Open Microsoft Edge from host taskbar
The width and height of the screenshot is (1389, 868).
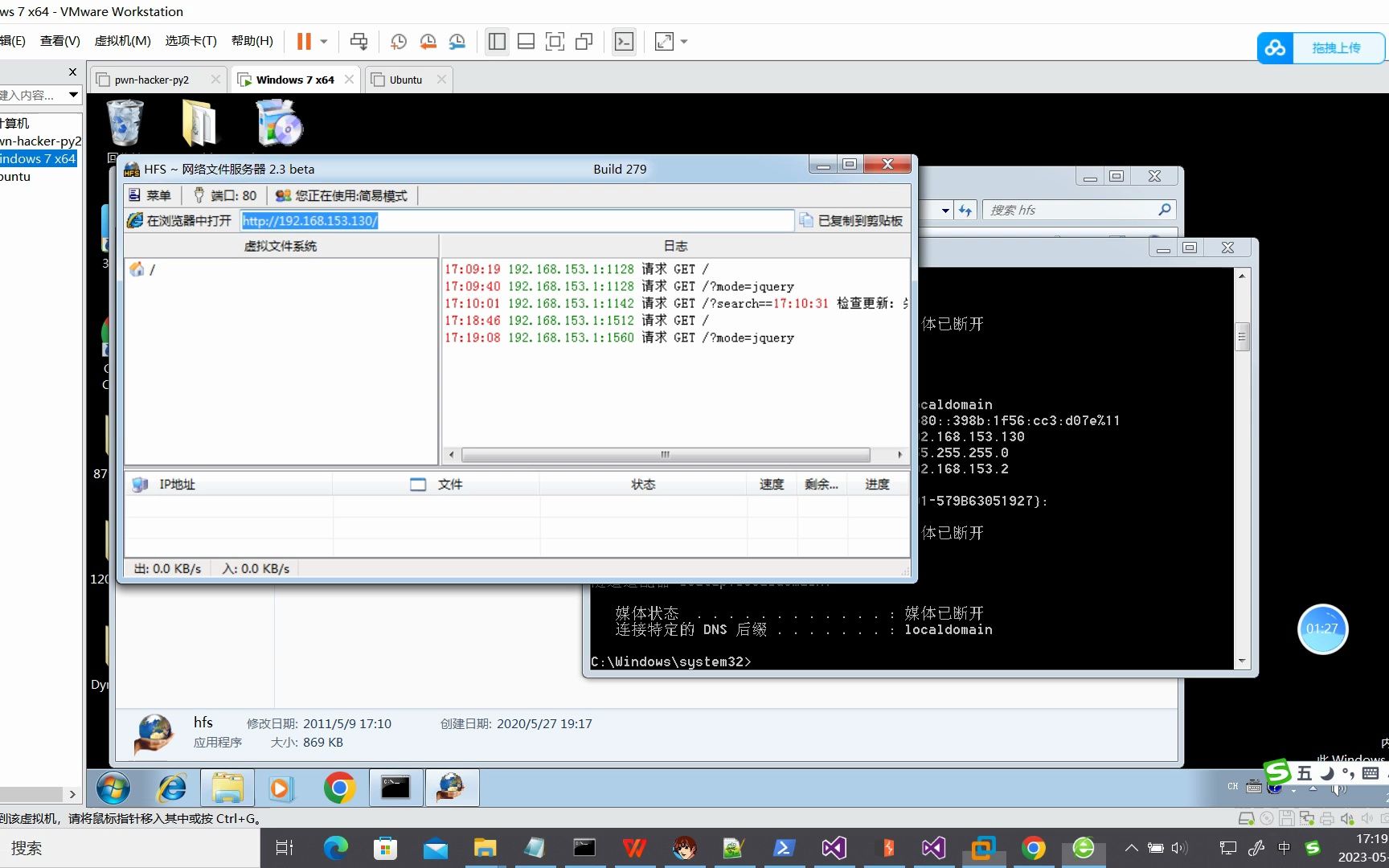click(335, 848)
